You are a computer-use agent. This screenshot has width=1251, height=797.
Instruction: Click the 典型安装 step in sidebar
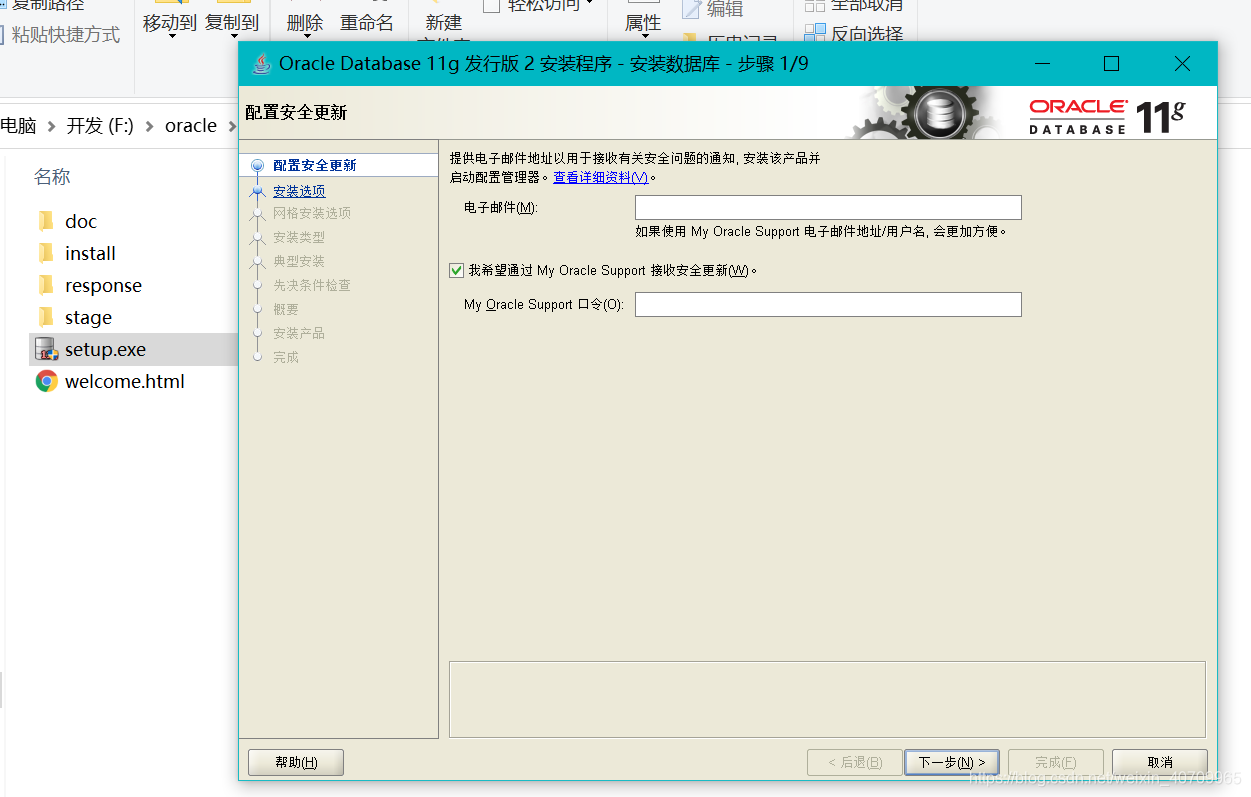[x=299, y=261]
